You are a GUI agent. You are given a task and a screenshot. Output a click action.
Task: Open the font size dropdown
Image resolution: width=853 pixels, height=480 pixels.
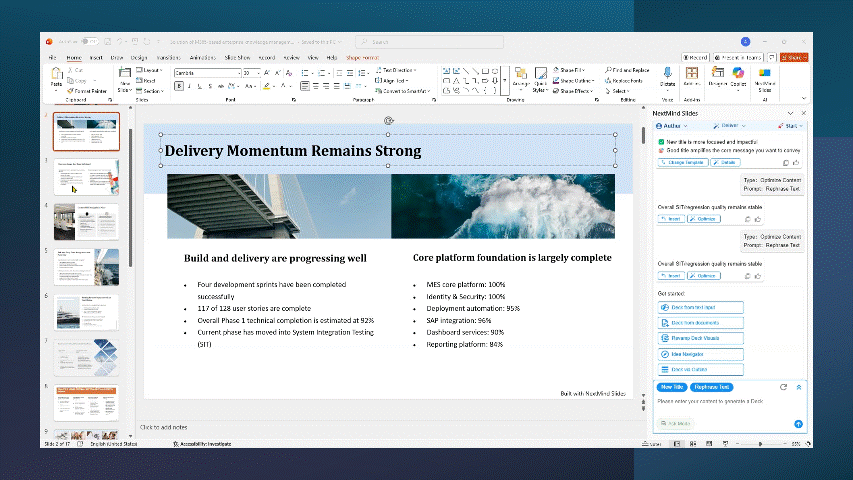click(x=258, y=73)
